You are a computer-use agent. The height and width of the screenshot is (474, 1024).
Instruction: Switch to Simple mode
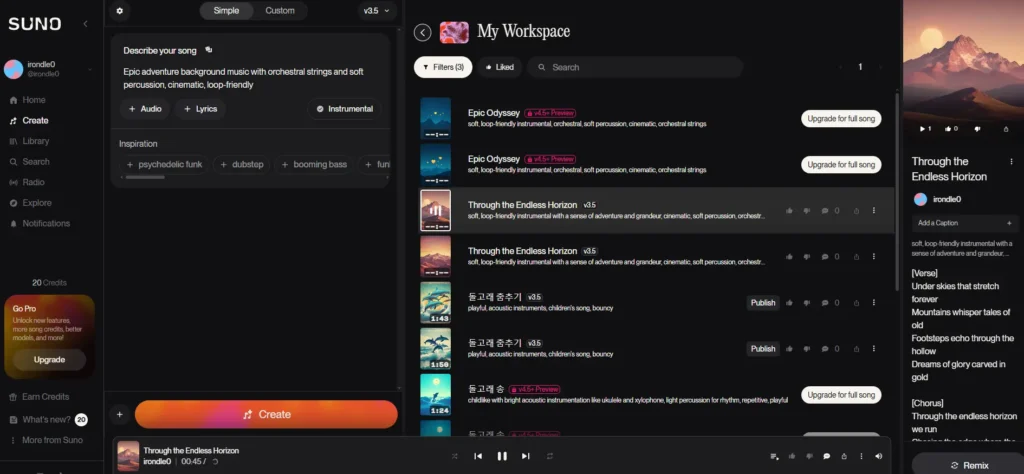226,10
